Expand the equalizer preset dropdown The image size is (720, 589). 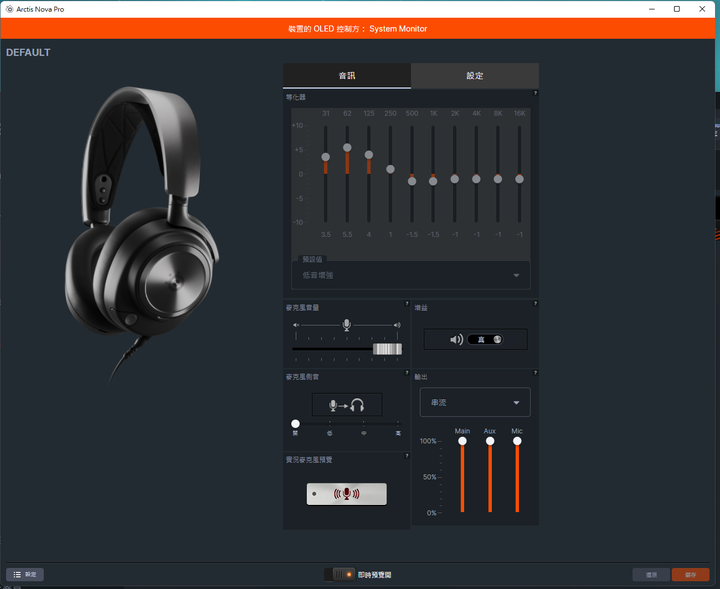411,275
